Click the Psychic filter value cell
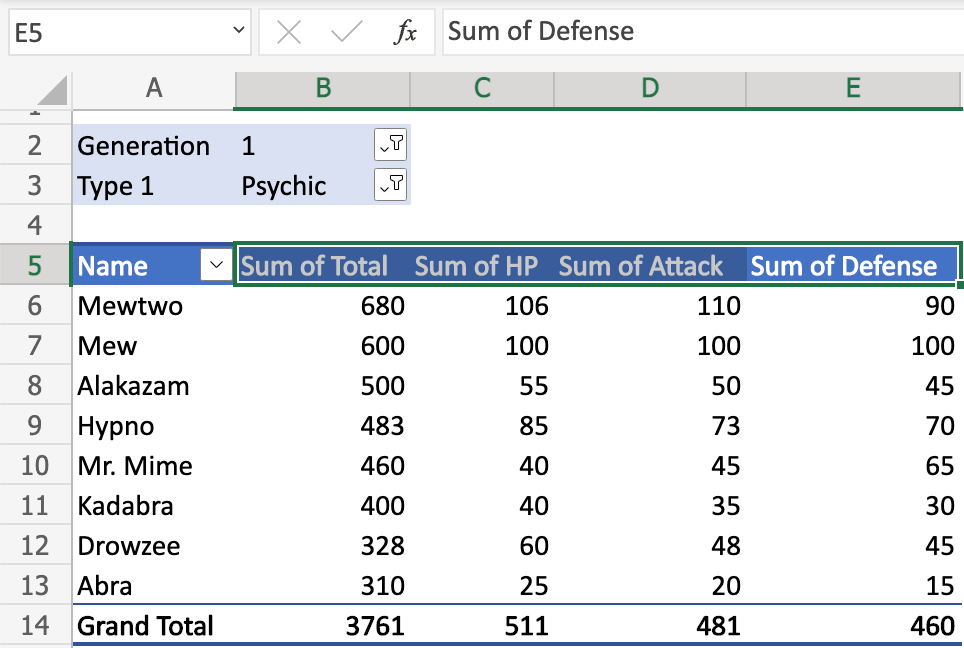Screen dimensions: 964x648 tap(287, 185)
